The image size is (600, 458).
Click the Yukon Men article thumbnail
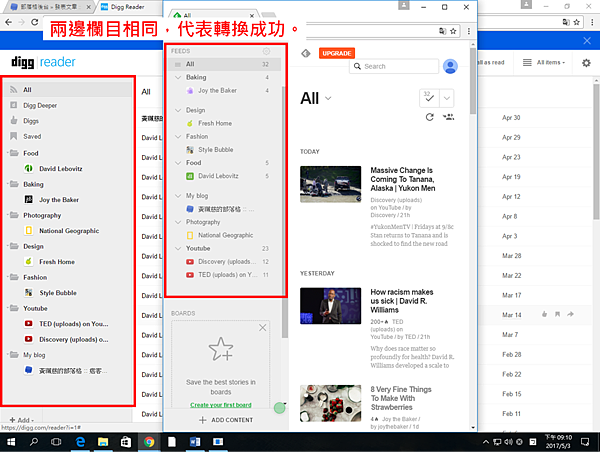tap(331, 184)
